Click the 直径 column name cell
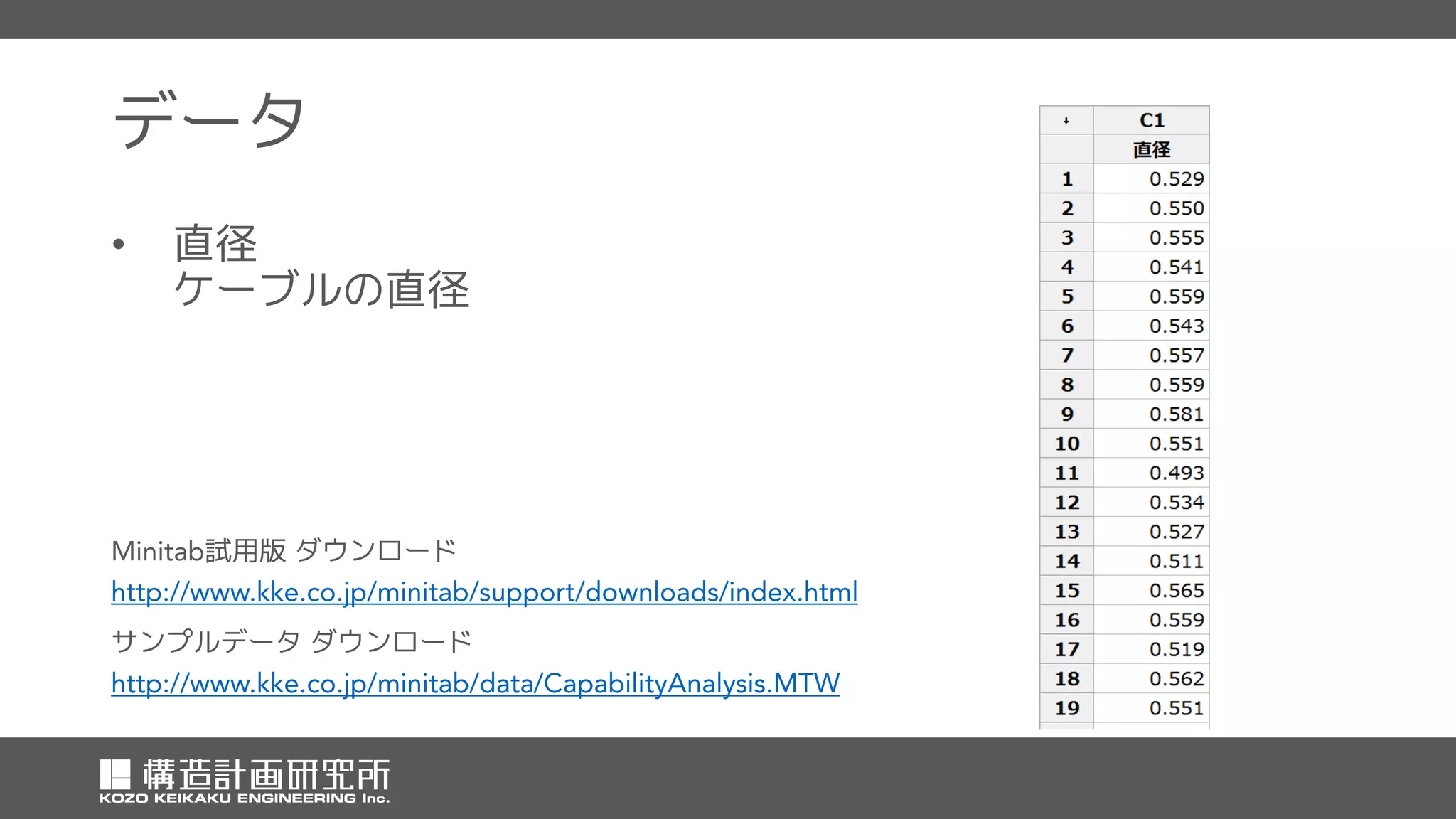The height and width of the screenshot is (819, 1456). 1151,149
